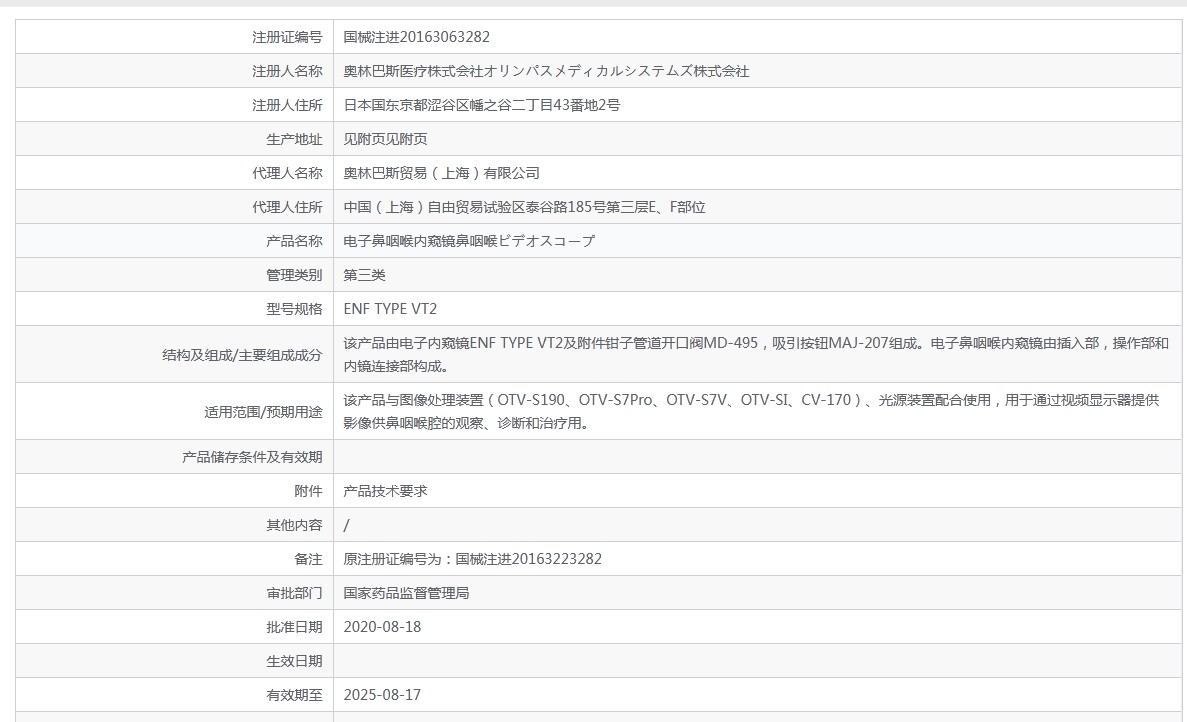Select the 生产地址 label

click(294, 139)
